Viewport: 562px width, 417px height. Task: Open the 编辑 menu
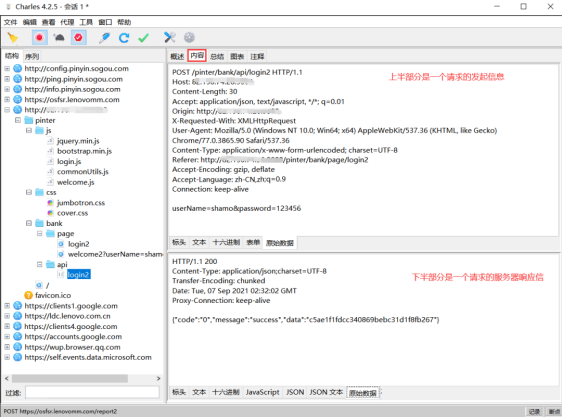coord(30,22)
